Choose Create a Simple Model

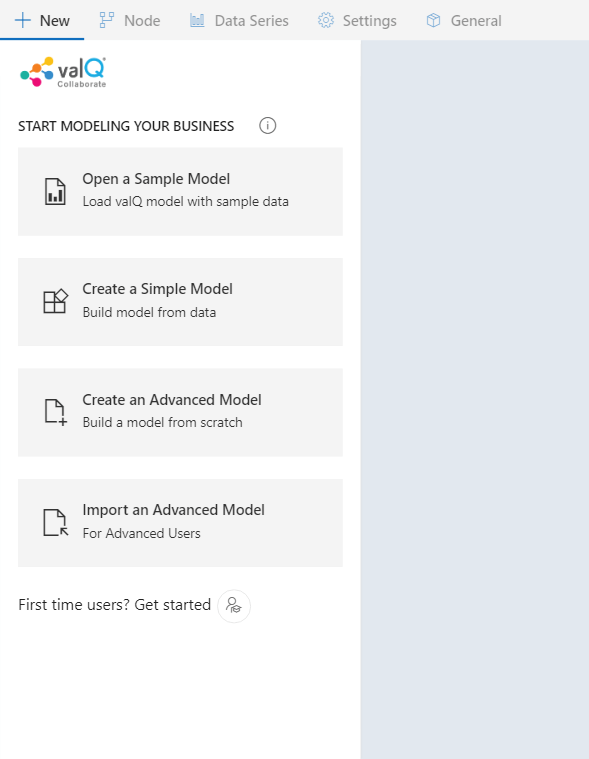point(180,302)
